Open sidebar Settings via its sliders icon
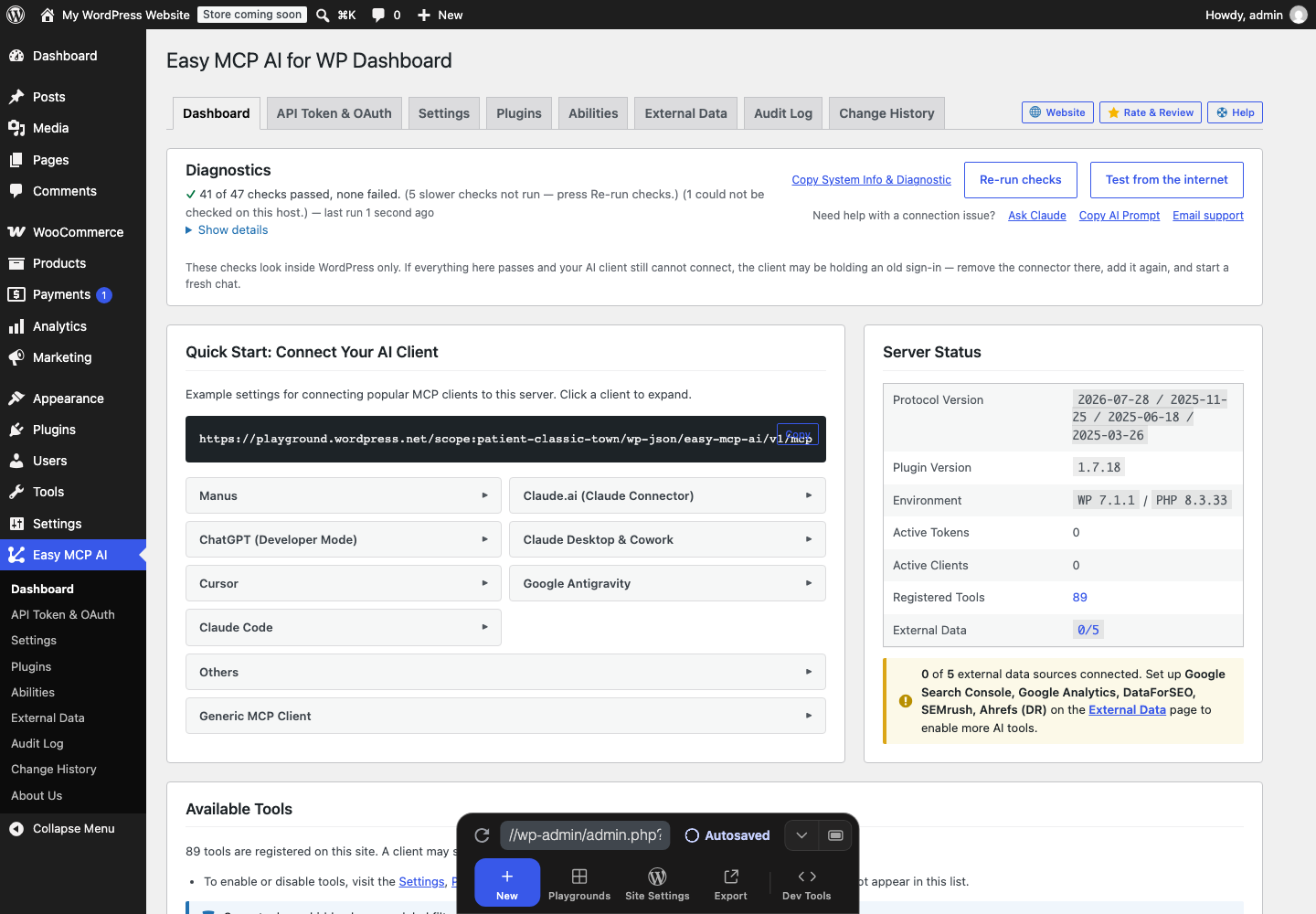Viewport: 1316px width, 914px height. [16, 524]
